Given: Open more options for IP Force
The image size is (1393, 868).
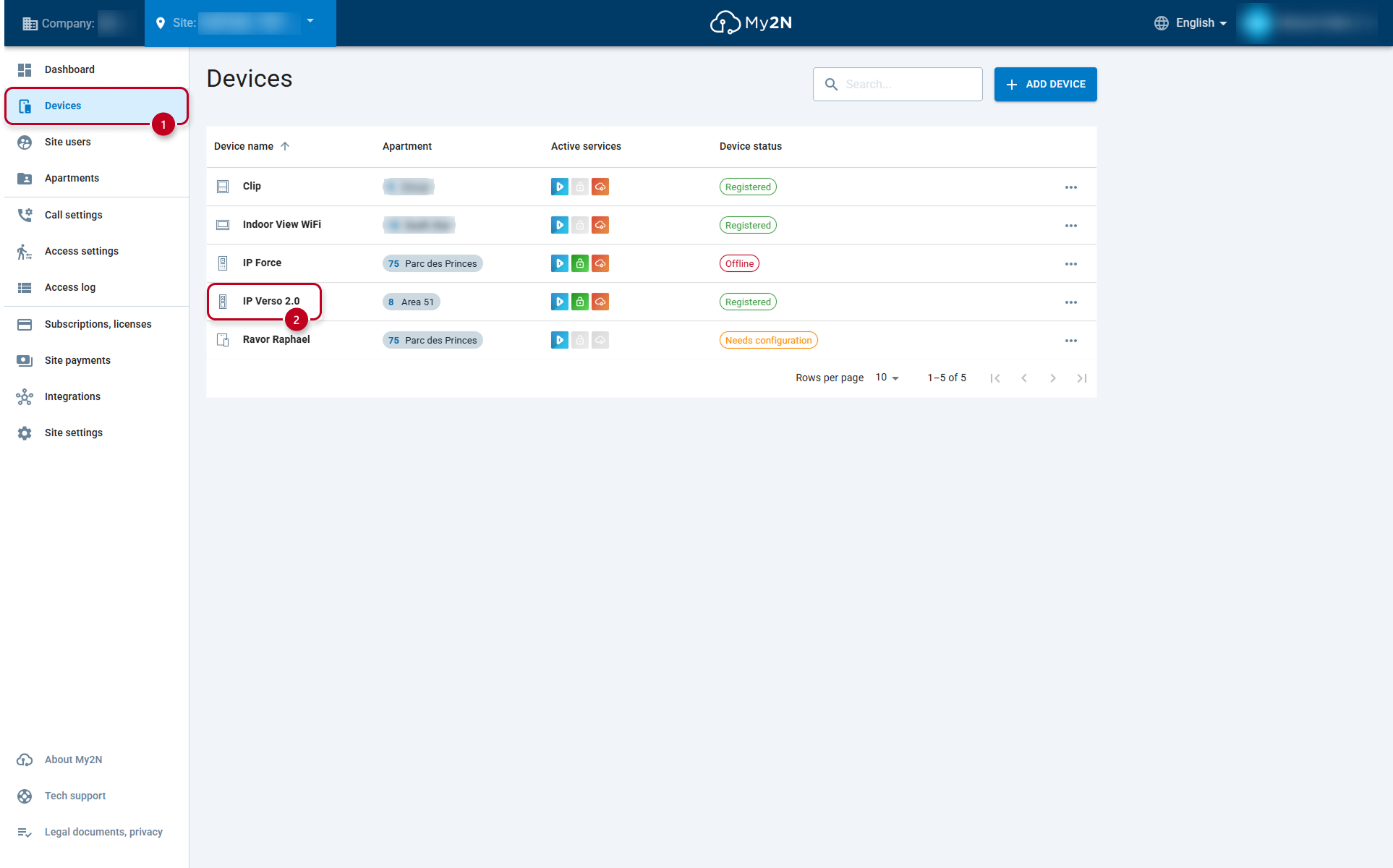Looking at the screenshot, I should 1071,264.
